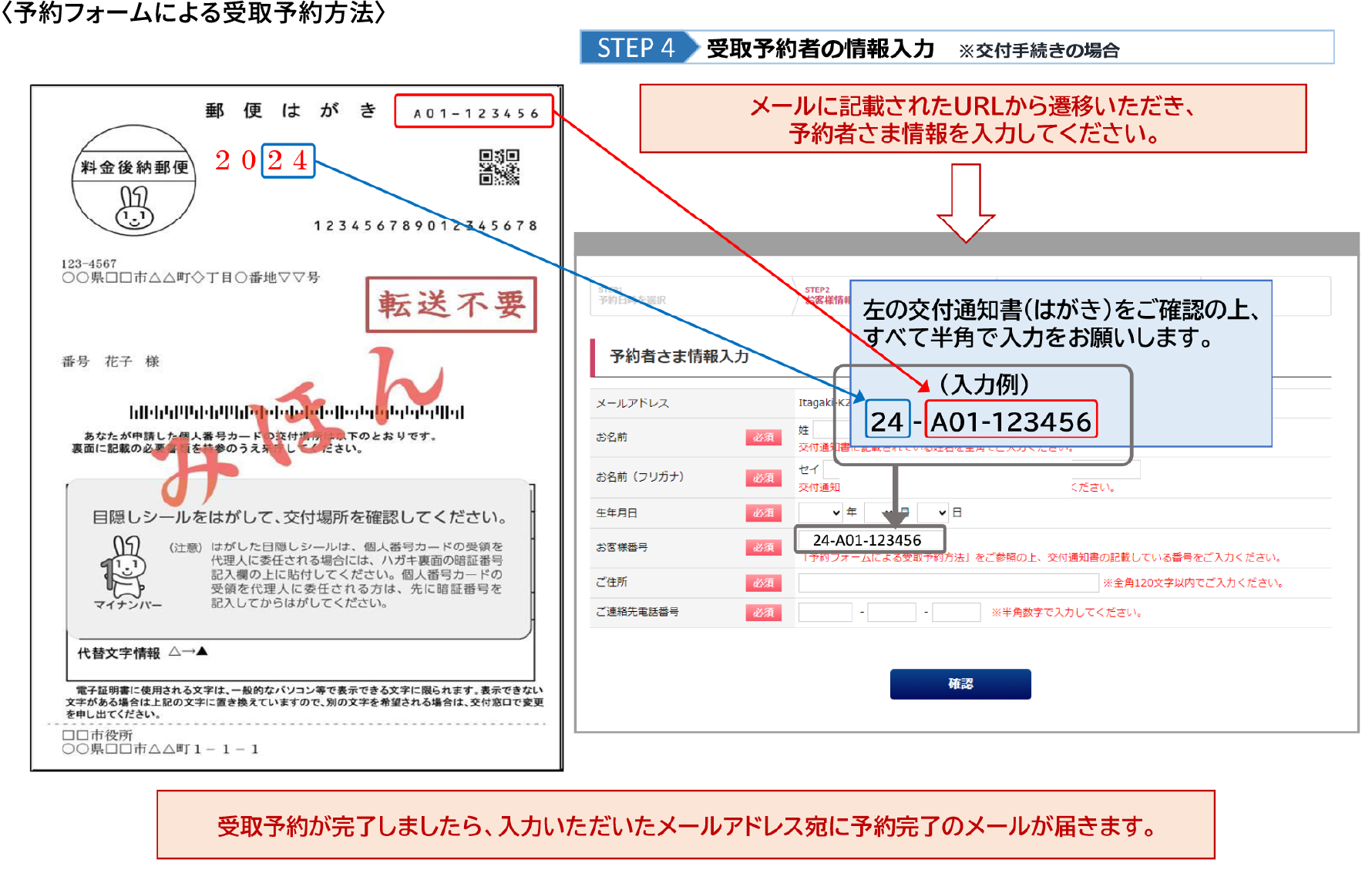Click the QR code on the postcard
The height and width of the screenshot is (880, 1372).
pos(499,167)
